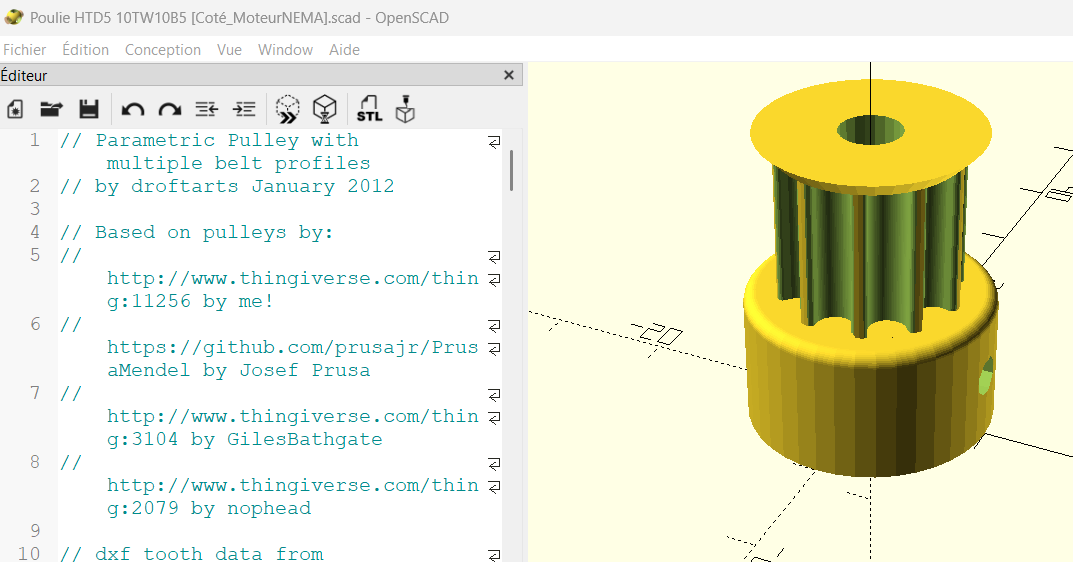Click the "g:3104 by GilesBathgate" text

point(244,439)
